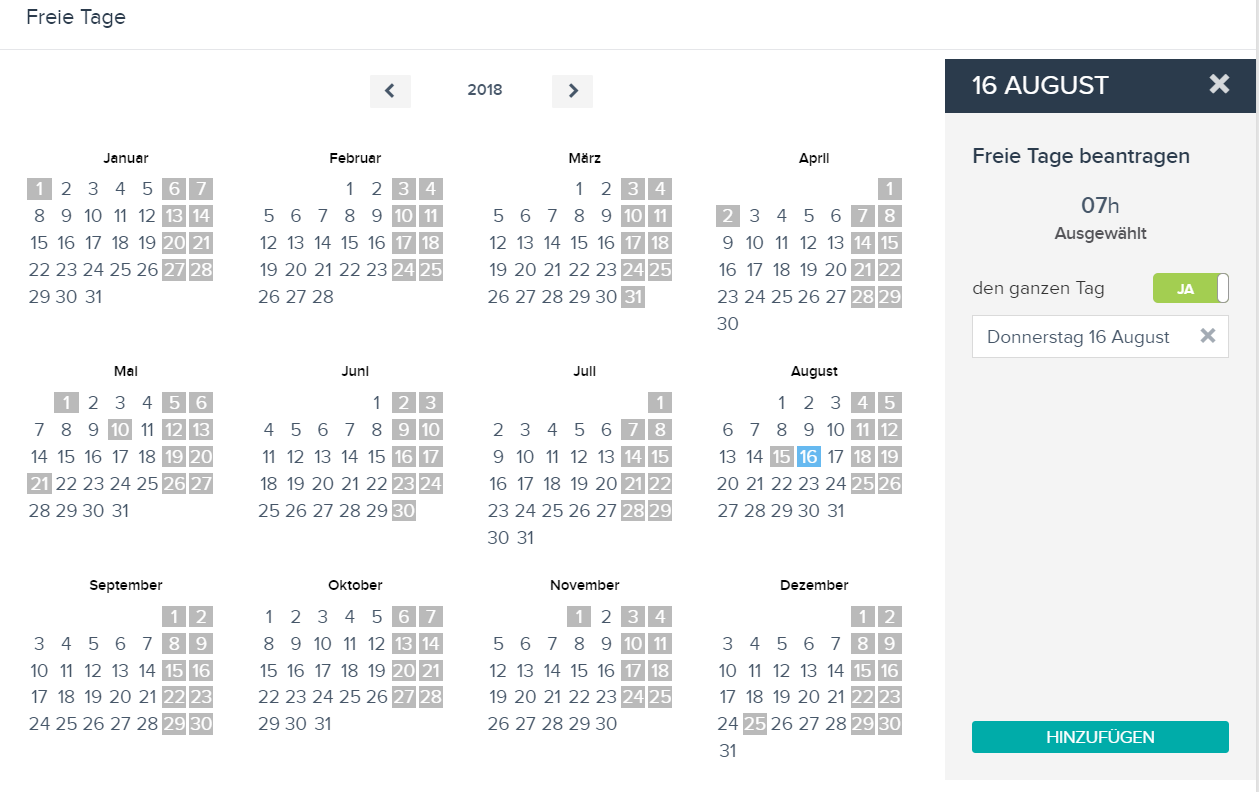Select 17 in the August calendar
Screen dimensions: 1259x792
click(836, 457)
